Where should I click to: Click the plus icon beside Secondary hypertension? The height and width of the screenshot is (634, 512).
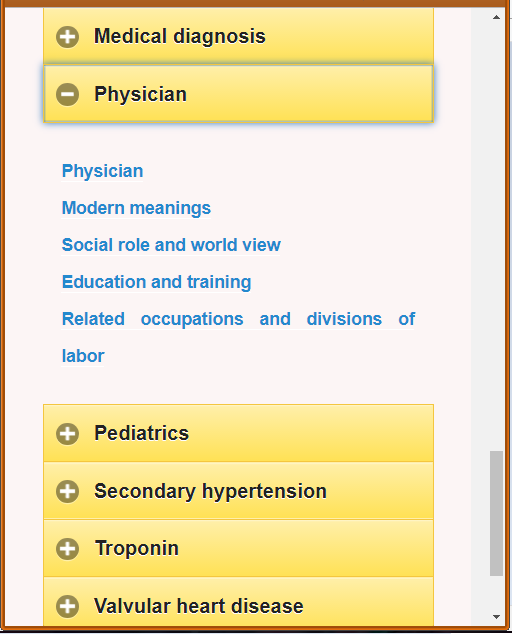coord(68,492)
